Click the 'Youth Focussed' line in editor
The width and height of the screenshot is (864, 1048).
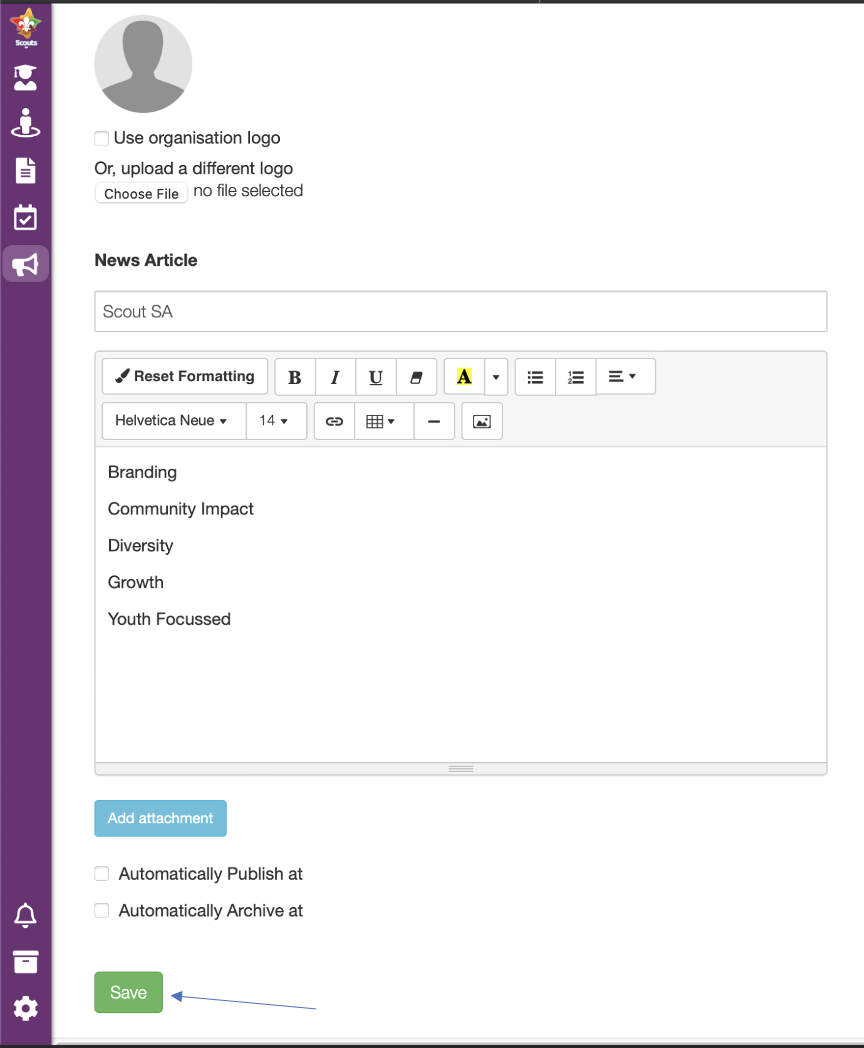click(x=169, y=619)
